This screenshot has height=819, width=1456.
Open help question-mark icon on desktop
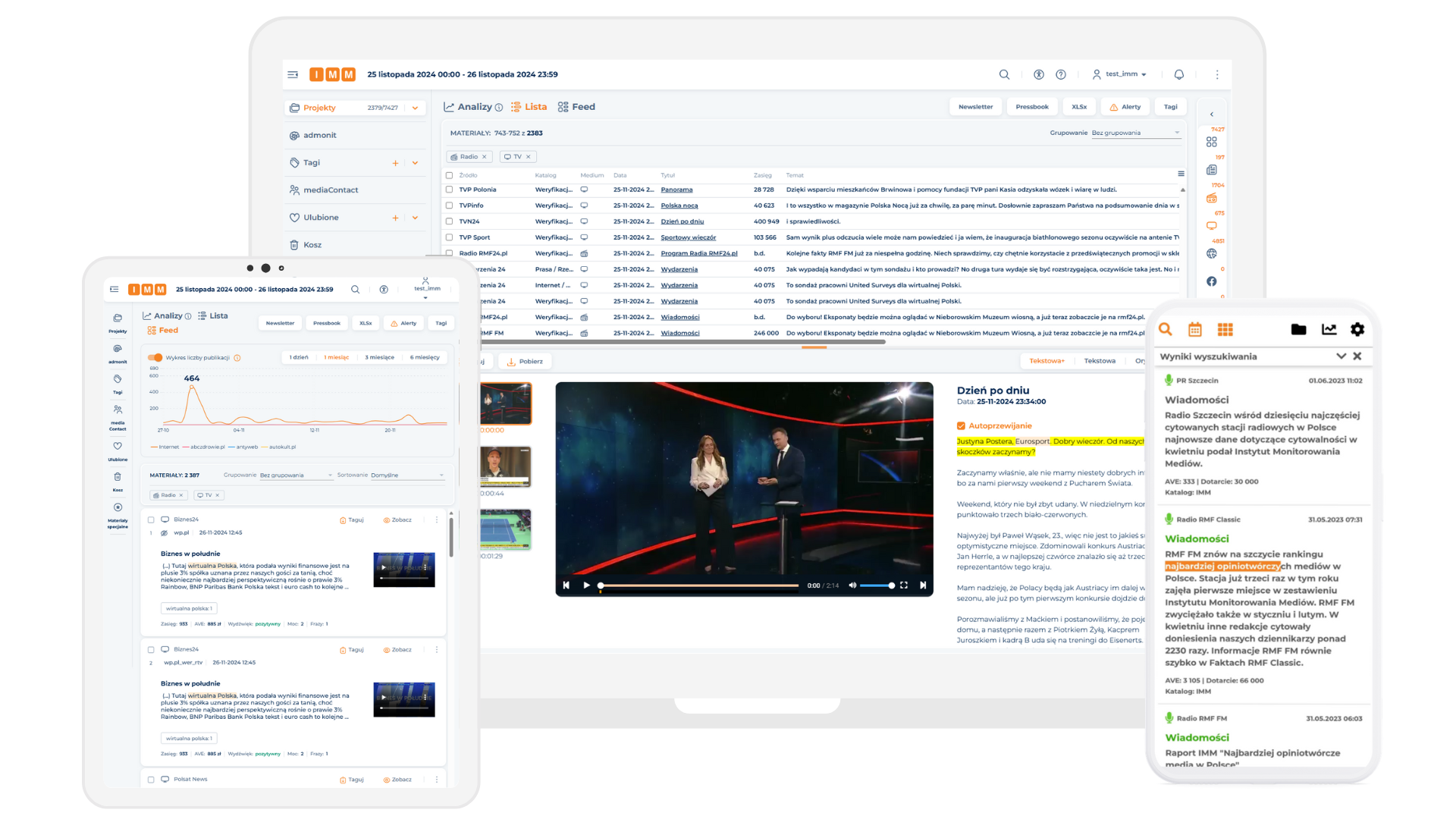point(1061,74)
